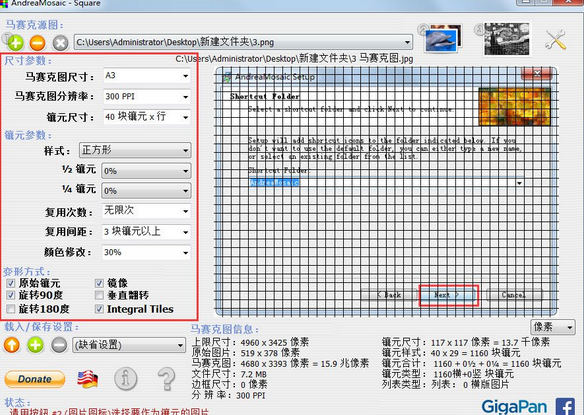Remove source image with orange minus

tap(38, 43)
